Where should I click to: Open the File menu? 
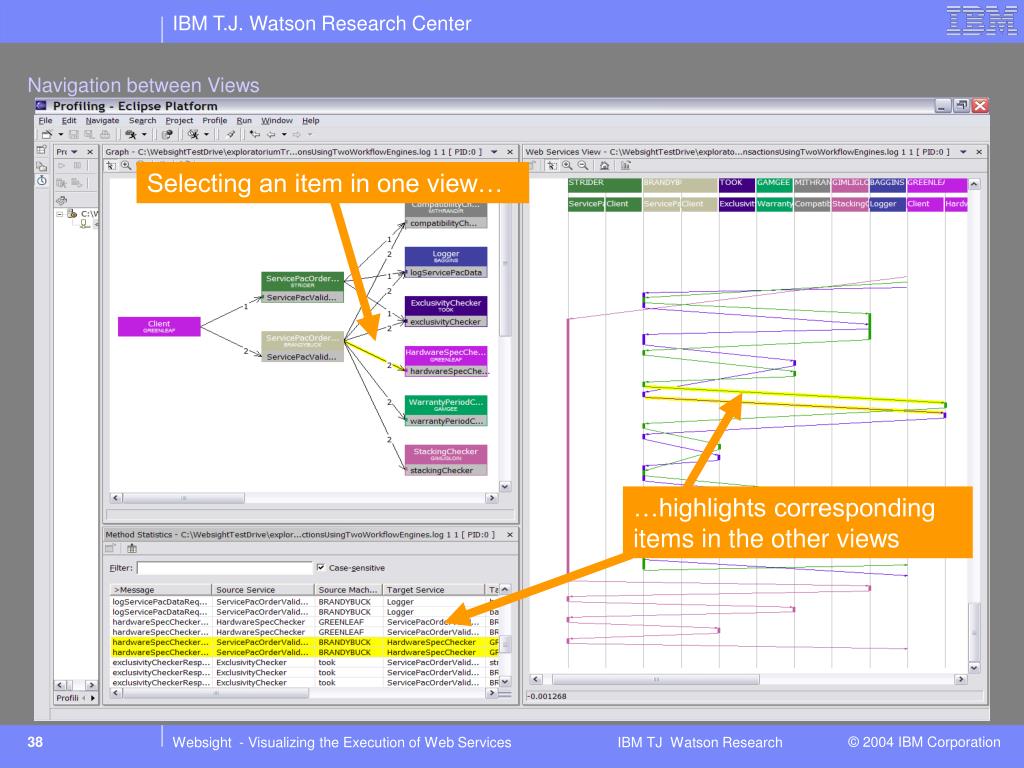(45, 120)
